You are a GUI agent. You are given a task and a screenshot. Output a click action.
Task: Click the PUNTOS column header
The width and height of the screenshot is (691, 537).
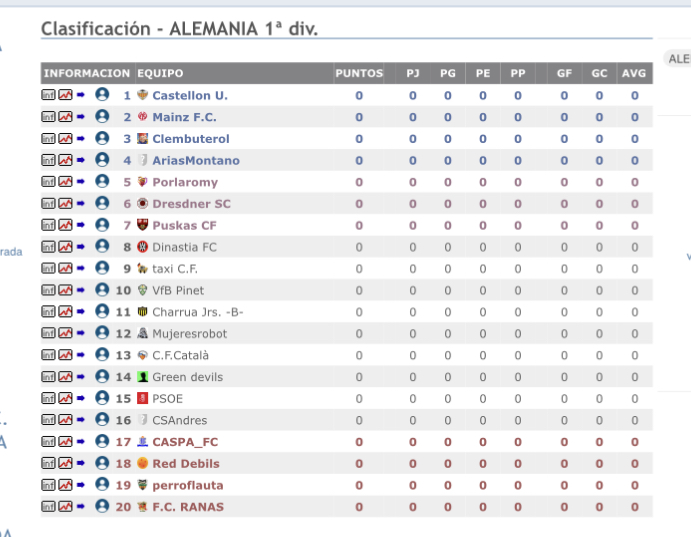pos(359,73)
